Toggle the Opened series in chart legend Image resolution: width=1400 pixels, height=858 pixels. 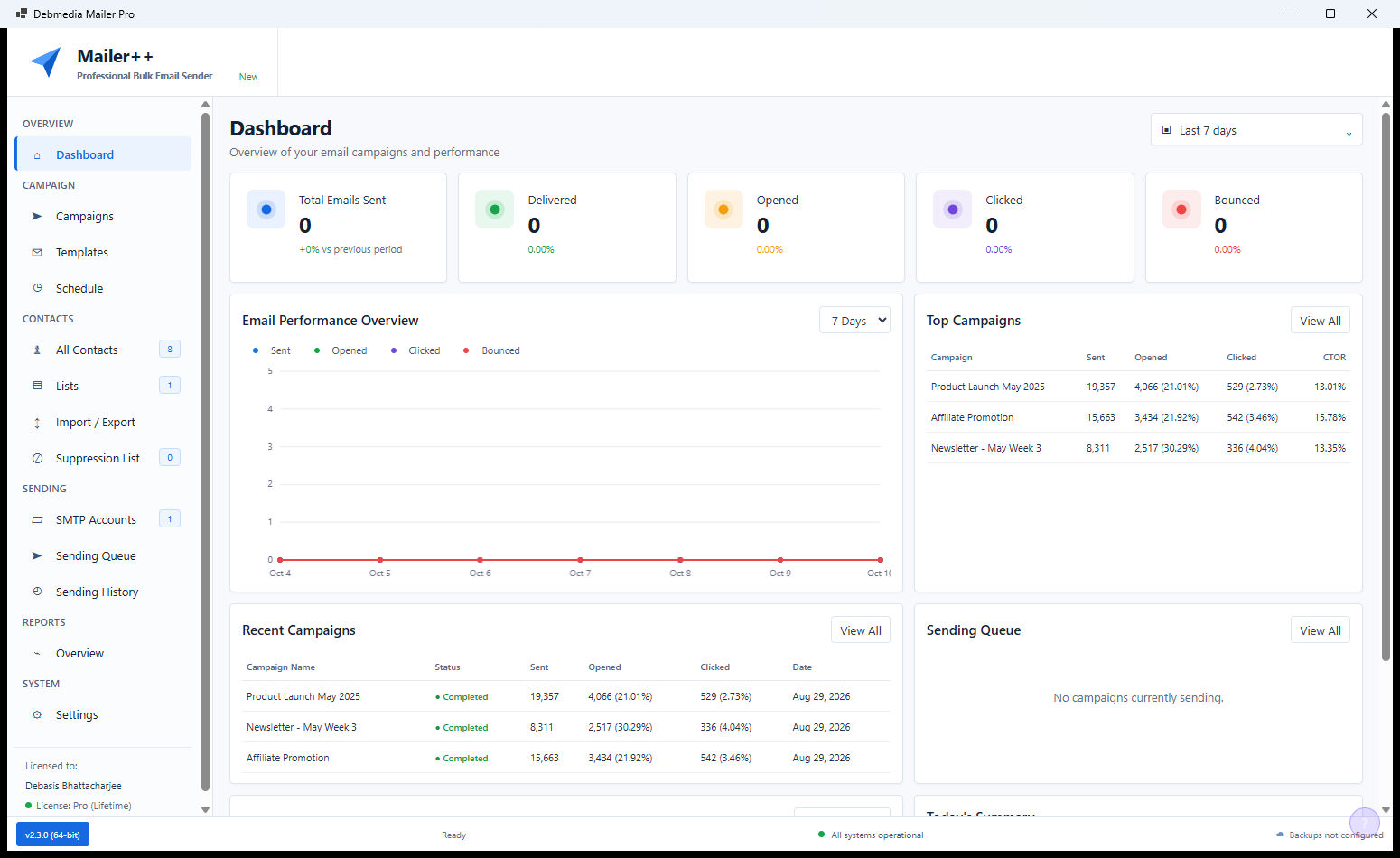point(341,350)
